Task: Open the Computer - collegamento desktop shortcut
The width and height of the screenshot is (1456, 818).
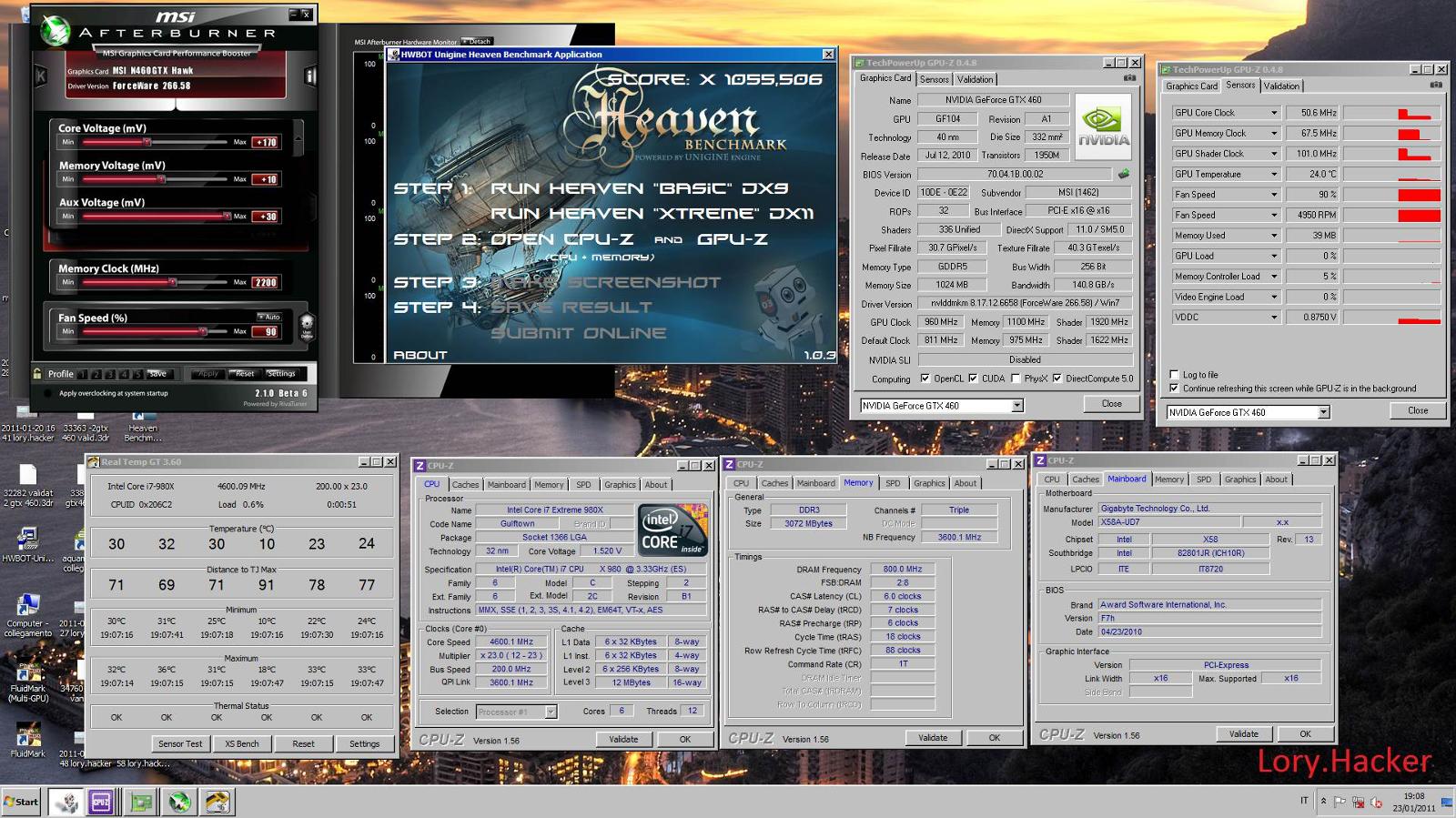Action: click(x=27, y=615)
